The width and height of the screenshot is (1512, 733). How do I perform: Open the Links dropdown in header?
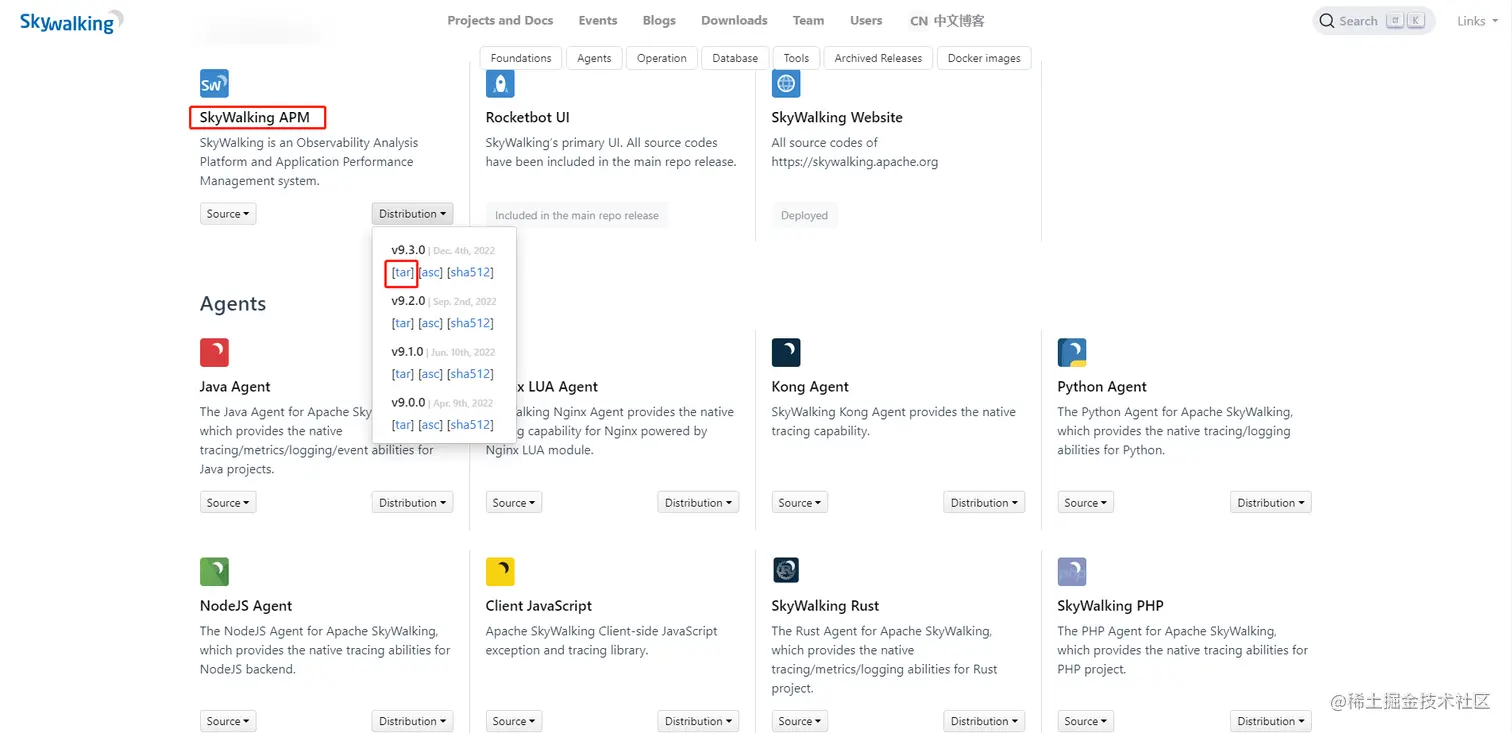coord(1477,21)
